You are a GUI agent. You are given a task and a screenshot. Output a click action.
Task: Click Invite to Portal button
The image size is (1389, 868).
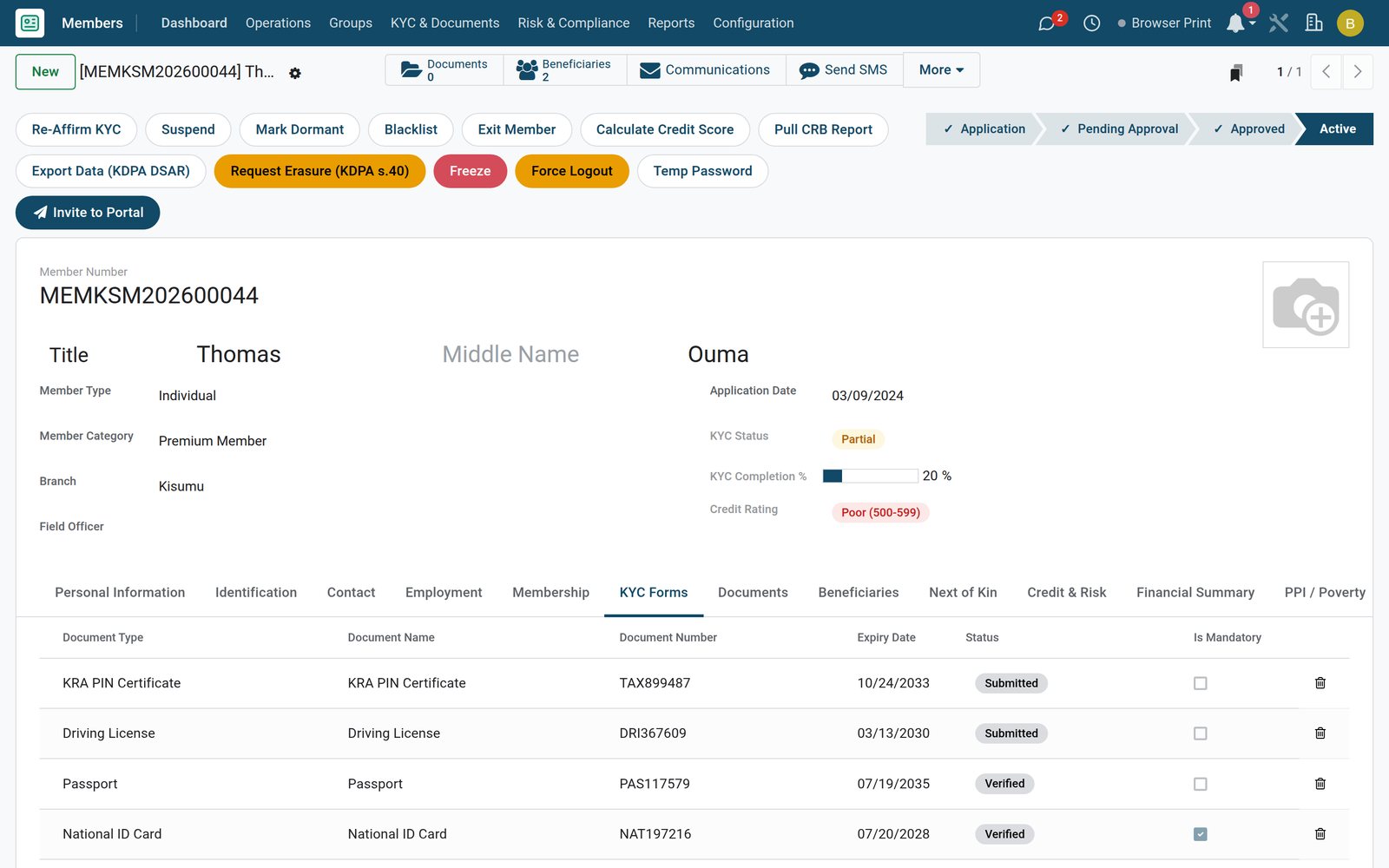pos(88,213)
